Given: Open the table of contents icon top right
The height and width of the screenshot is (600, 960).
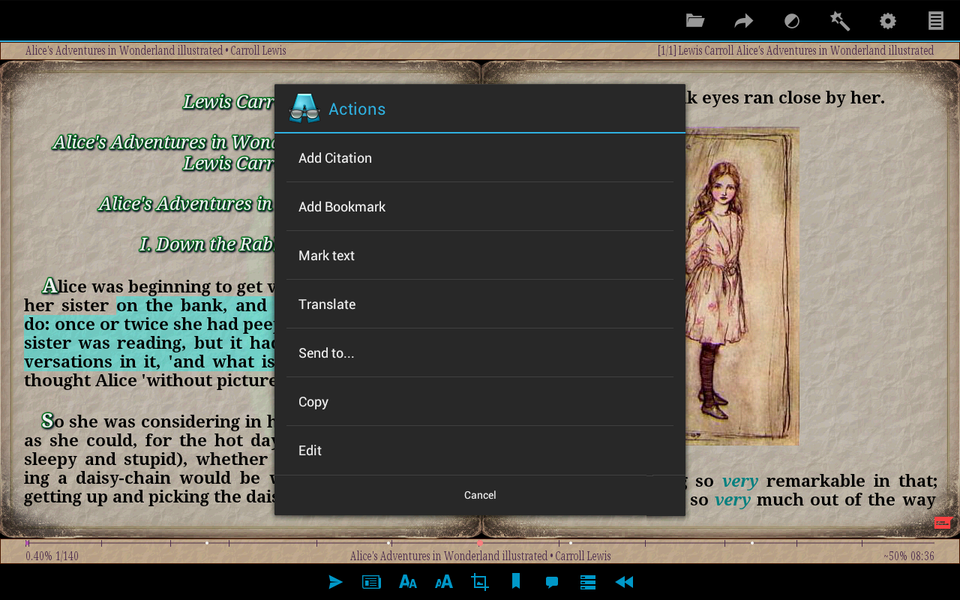Looking at the screenshot, I should (935, 20).
